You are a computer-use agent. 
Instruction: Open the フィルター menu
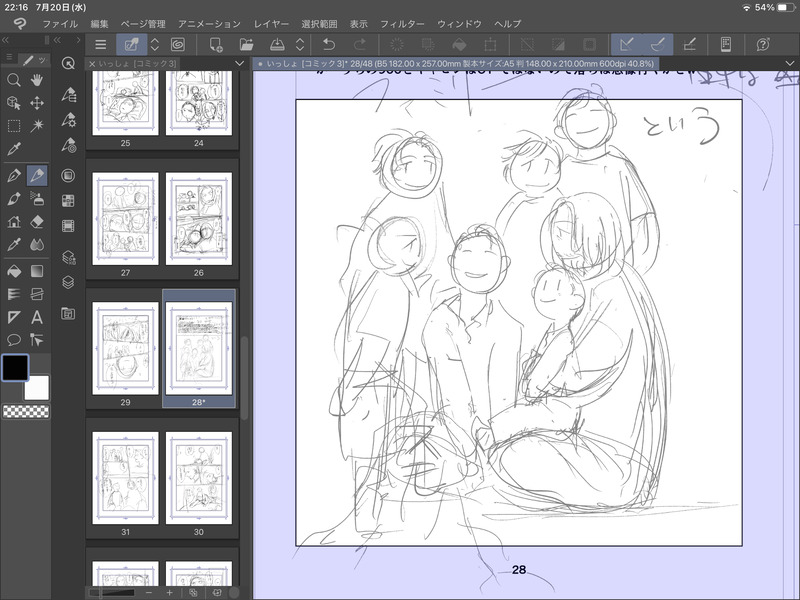(x=402, y=23)
